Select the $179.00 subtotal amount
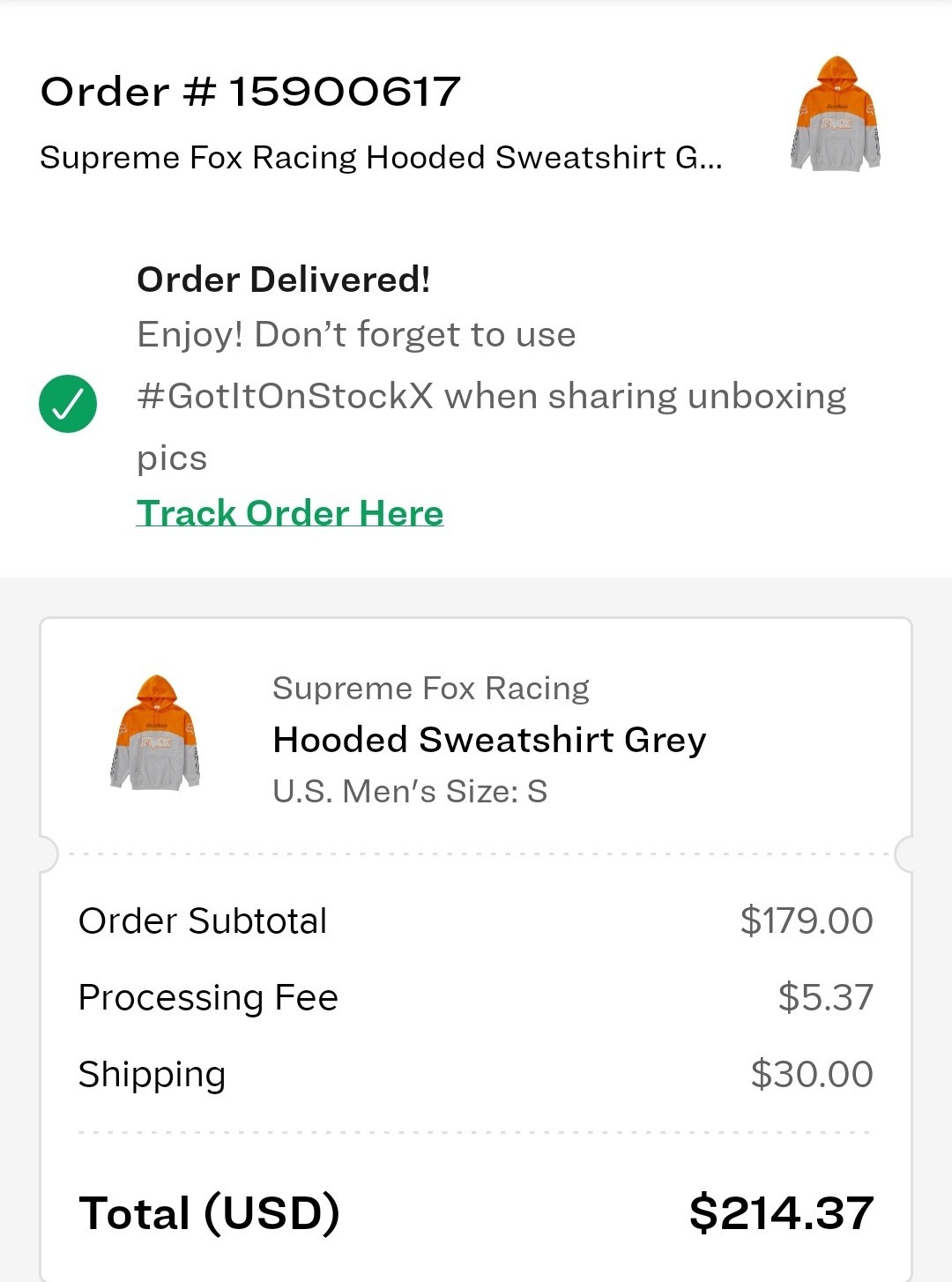 (807, 921)
